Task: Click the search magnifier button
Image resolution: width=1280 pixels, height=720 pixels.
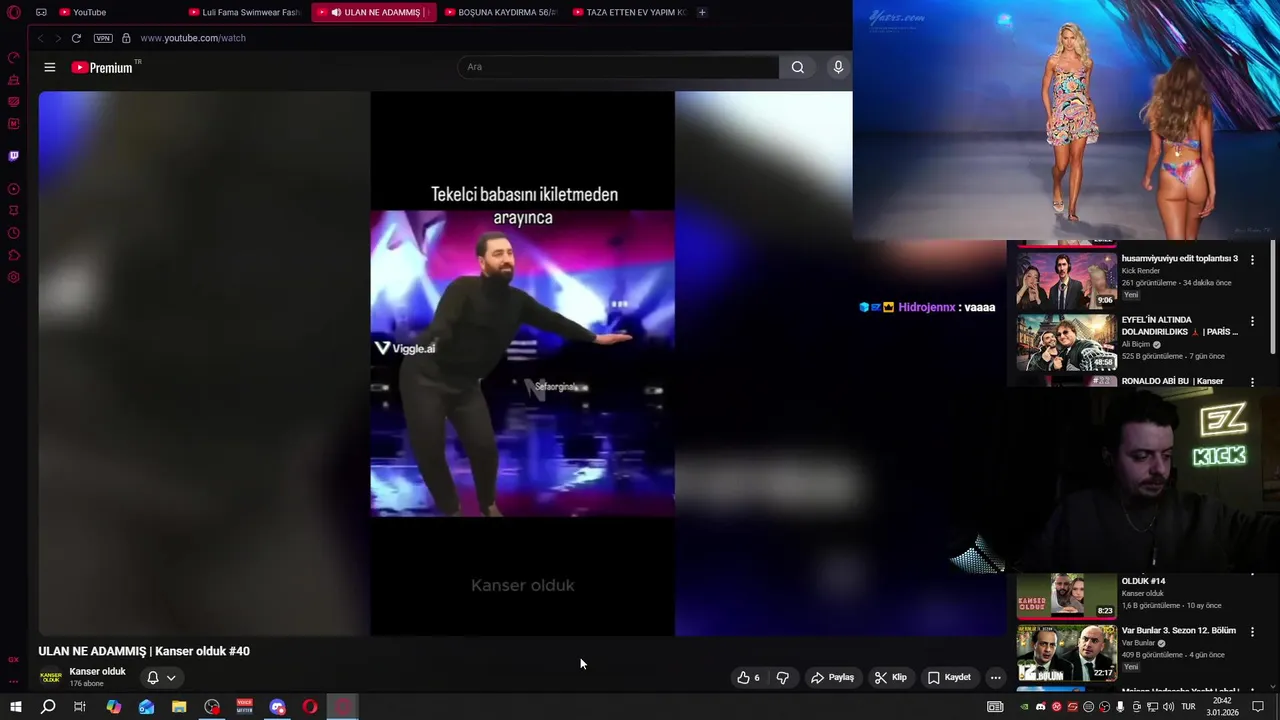Action: coord(797,67)
